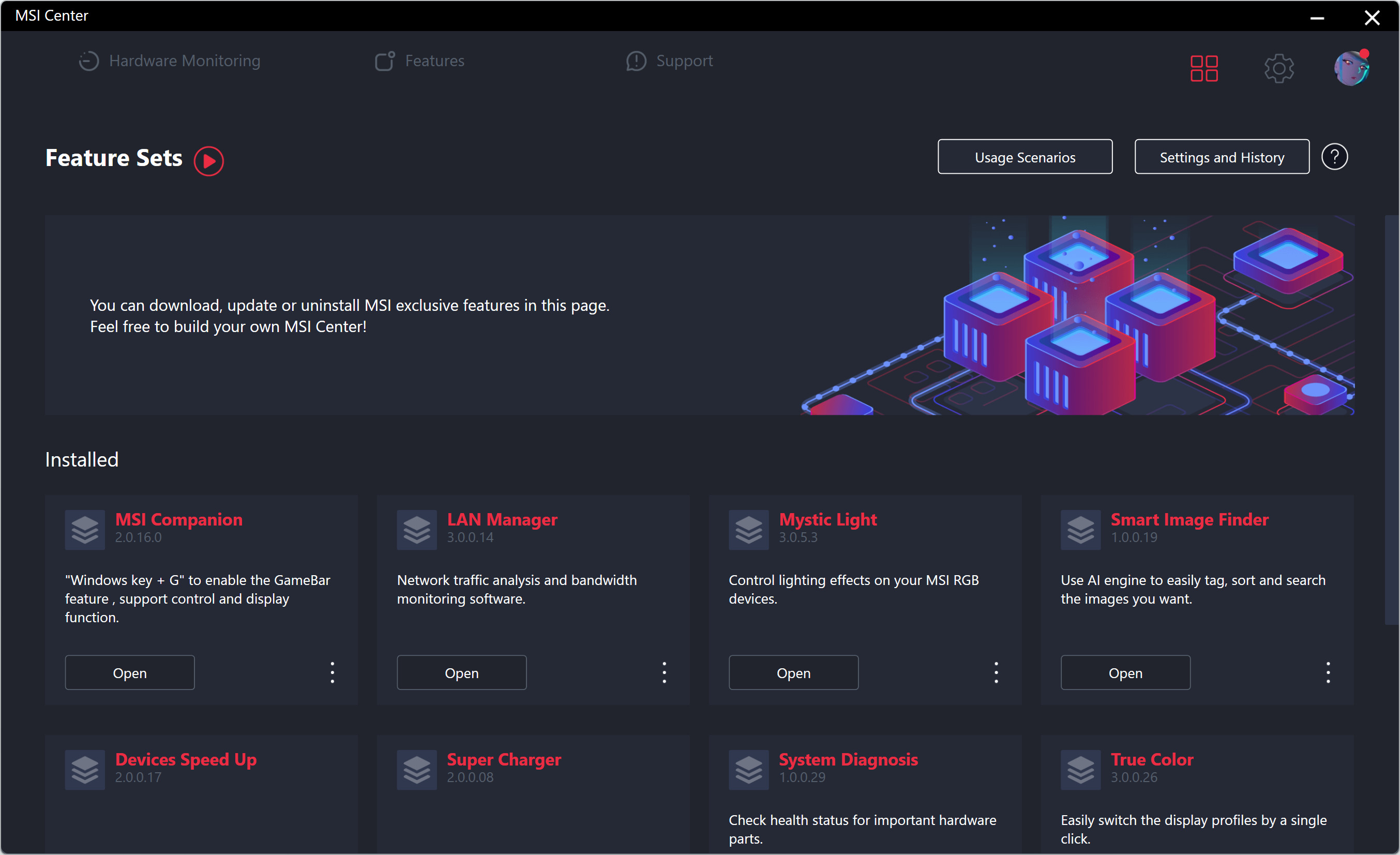Click the Devices Speed Up layers icon
The height and width of the screenshot is (855, 1400).
point(85,769)
